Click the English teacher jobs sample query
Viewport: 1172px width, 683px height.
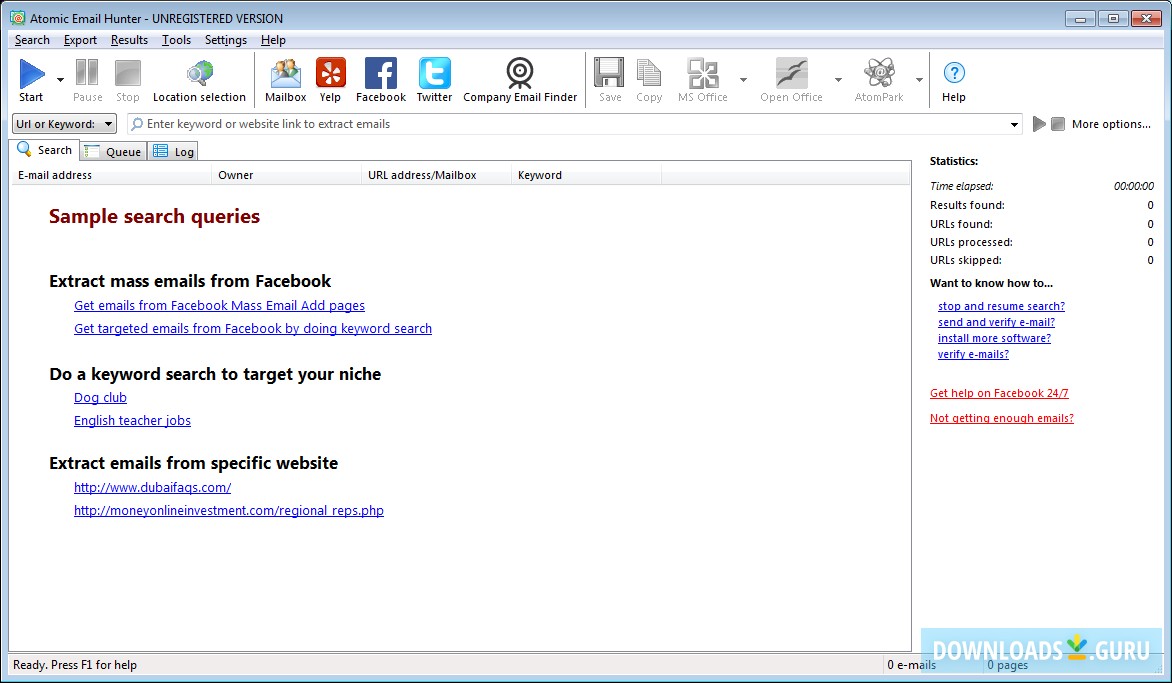[132, 421]
